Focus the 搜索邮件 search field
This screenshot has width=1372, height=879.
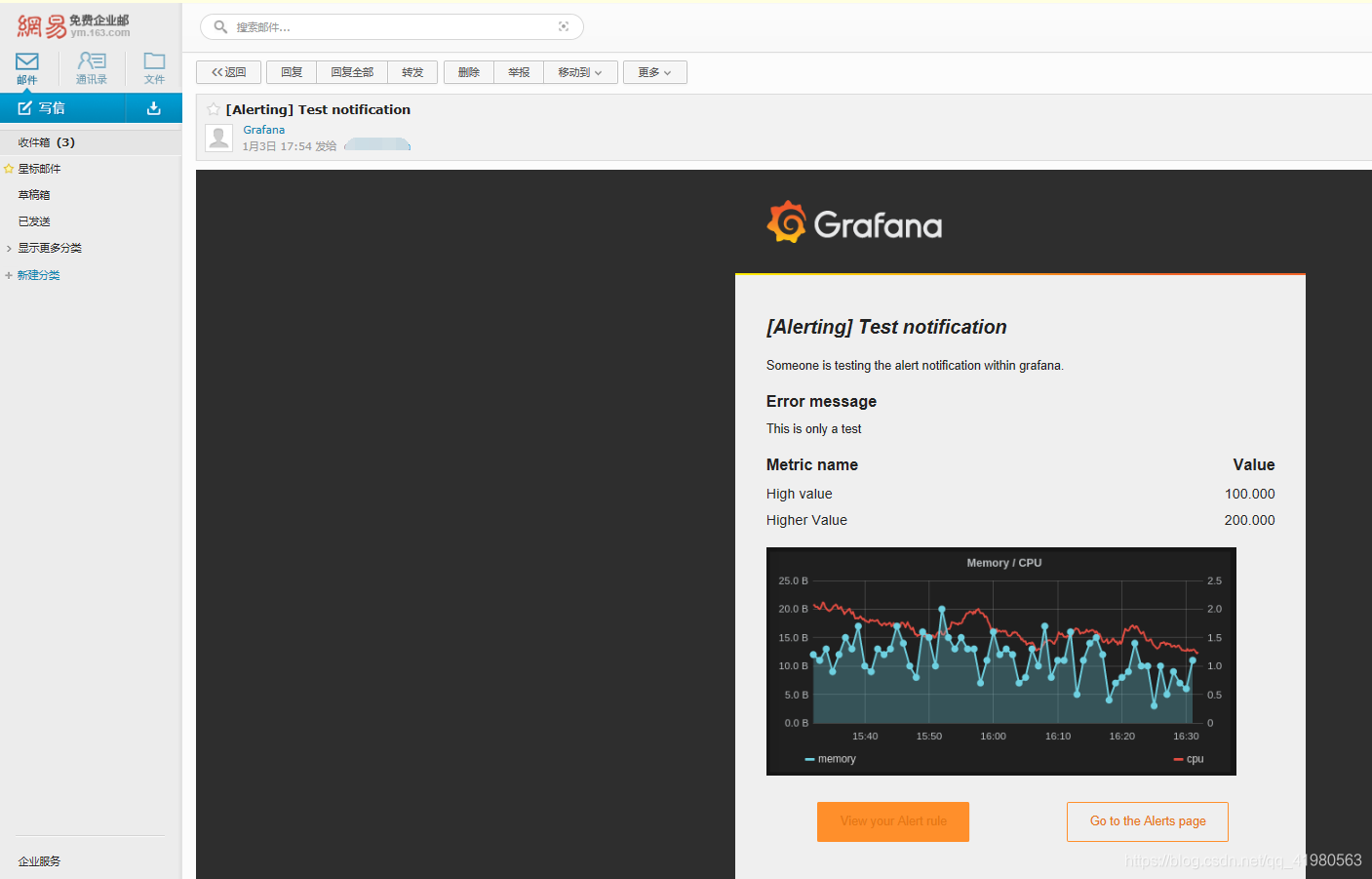pos(392,27)
